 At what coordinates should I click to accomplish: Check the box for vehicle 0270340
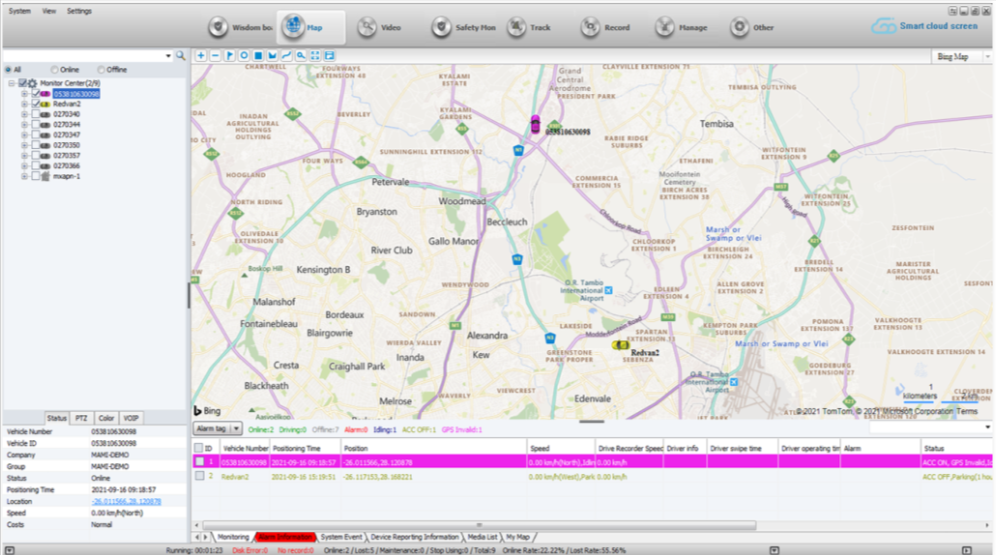(x=36, y=114)
